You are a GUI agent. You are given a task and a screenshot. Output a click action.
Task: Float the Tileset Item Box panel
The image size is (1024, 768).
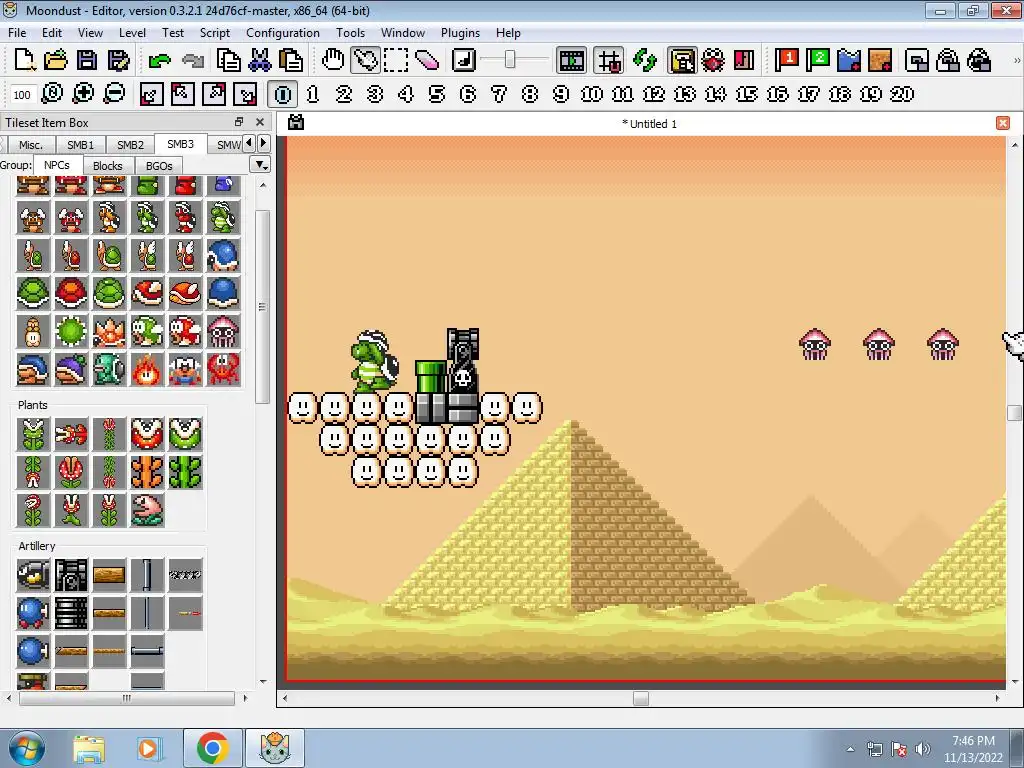[238, 122]
